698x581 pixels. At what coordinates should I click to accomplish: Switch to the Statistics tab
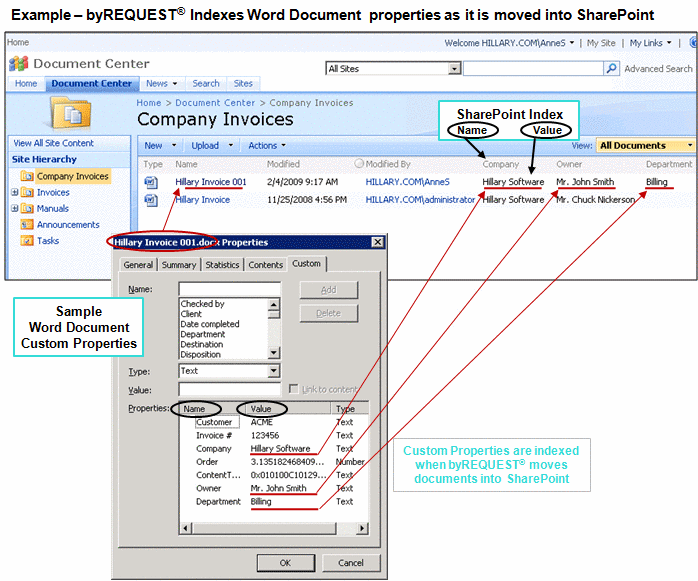[222, 265]
